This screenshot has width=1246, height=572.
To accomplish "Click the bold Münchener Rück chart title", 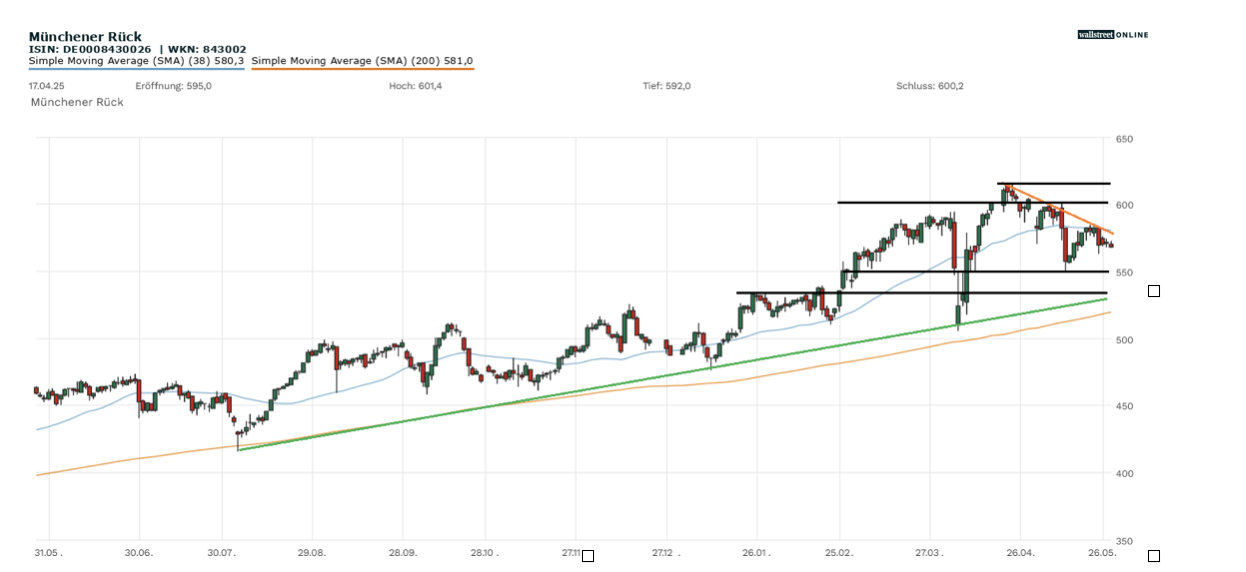I will (x=85, y=37).
